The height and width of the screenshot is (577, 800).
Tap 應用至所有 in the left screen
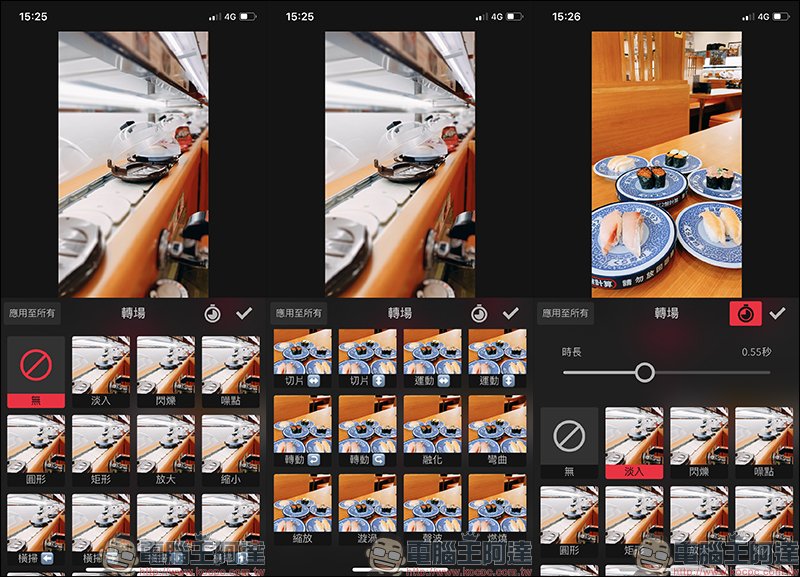[x=32, y=313]
